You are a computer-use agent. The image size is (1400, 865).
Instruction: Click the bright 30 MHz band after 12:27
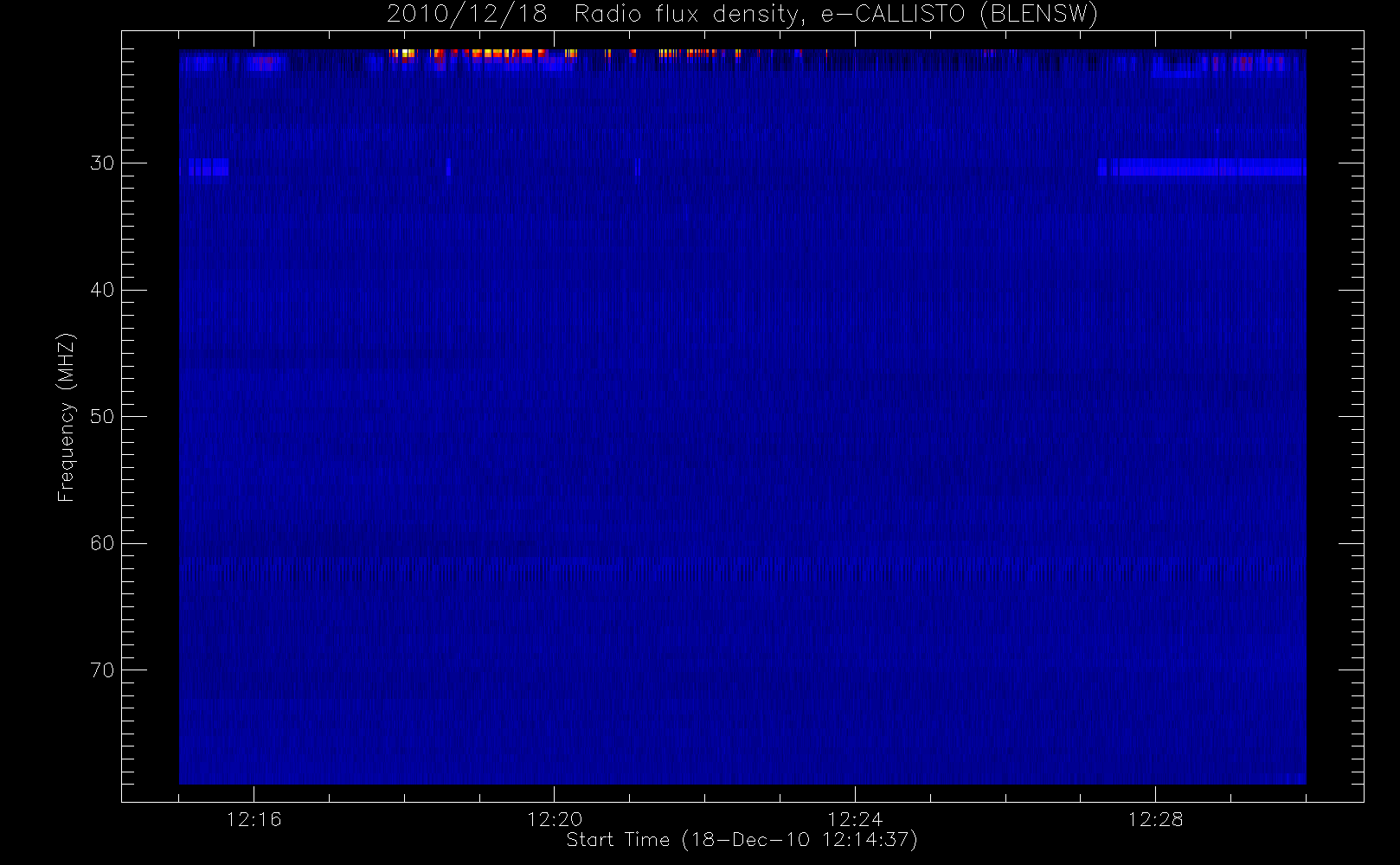click(1202, 167)
